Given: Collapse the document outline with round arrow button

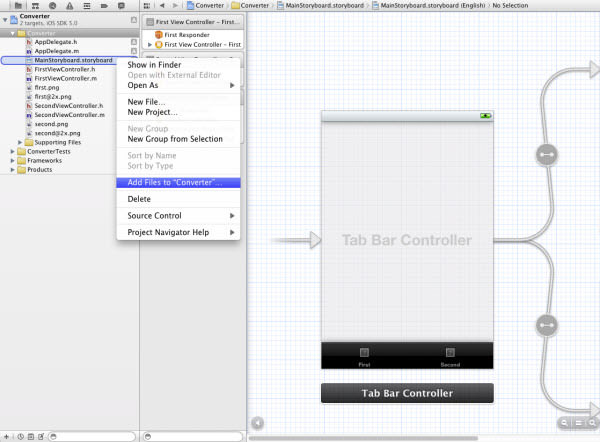Looking at the screenshot, I should [x=258, y=423].
